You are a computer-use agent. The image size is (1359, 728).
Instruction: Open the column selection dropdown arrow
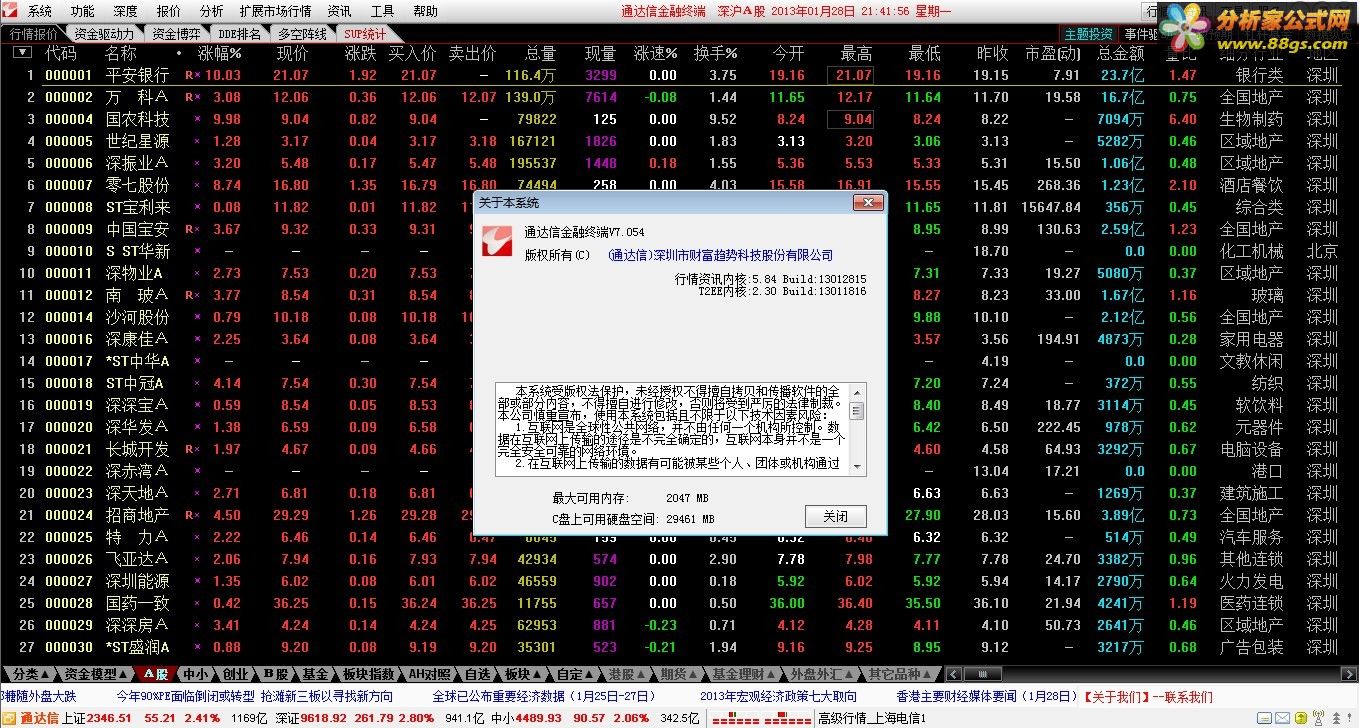point(21,52)
